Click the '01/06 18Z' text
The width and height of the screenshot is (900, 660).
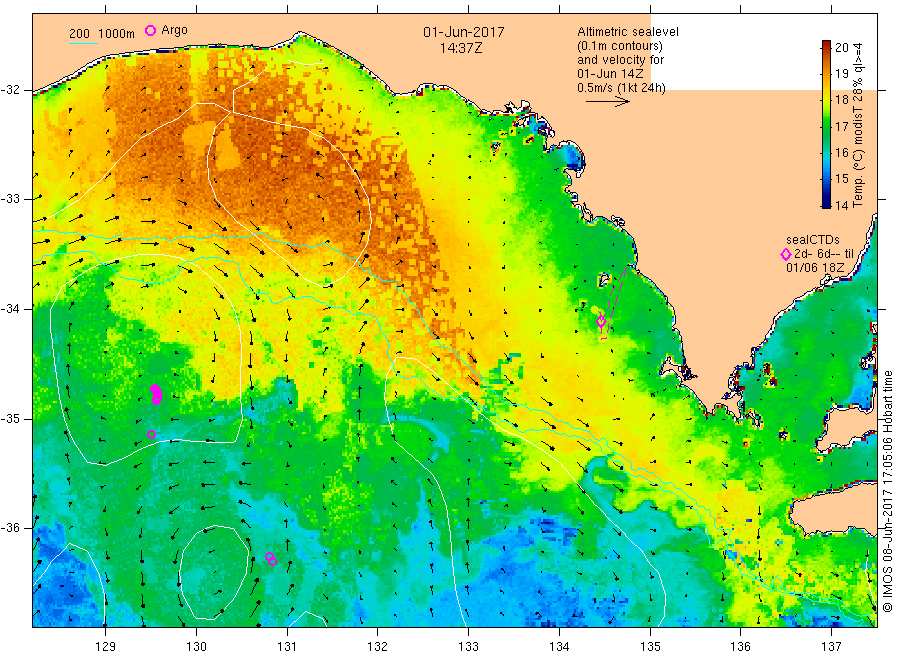pos(815,268)
